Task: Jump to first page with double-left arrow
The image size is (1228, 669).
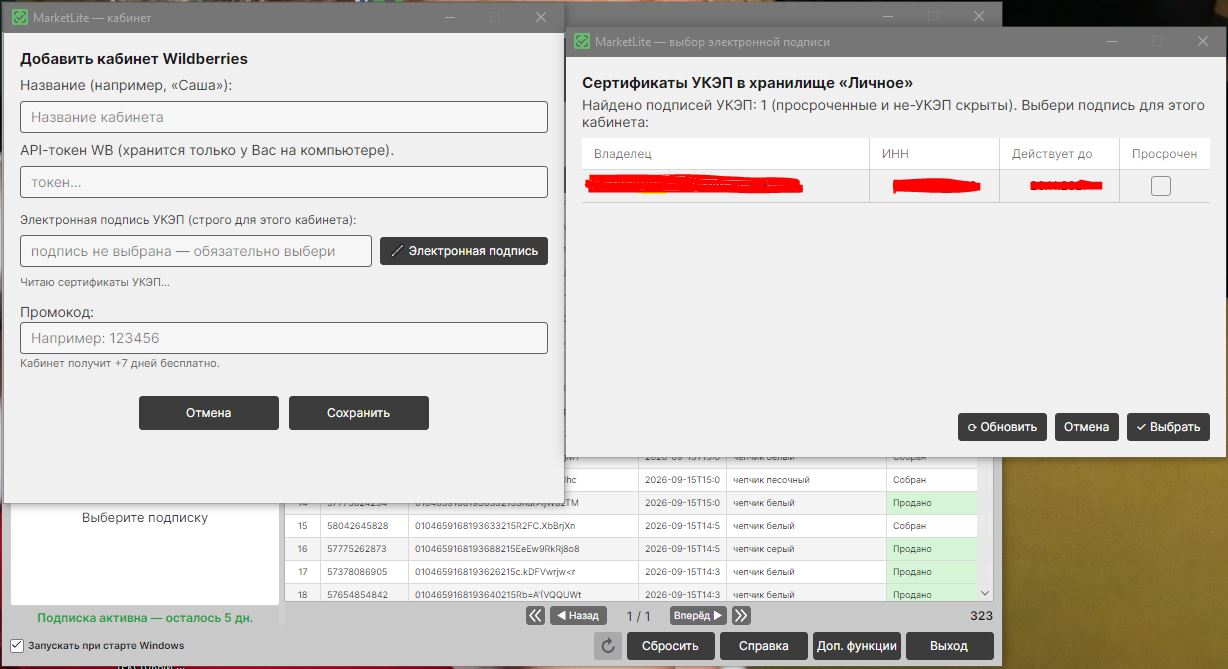Action: click(536, 616)
